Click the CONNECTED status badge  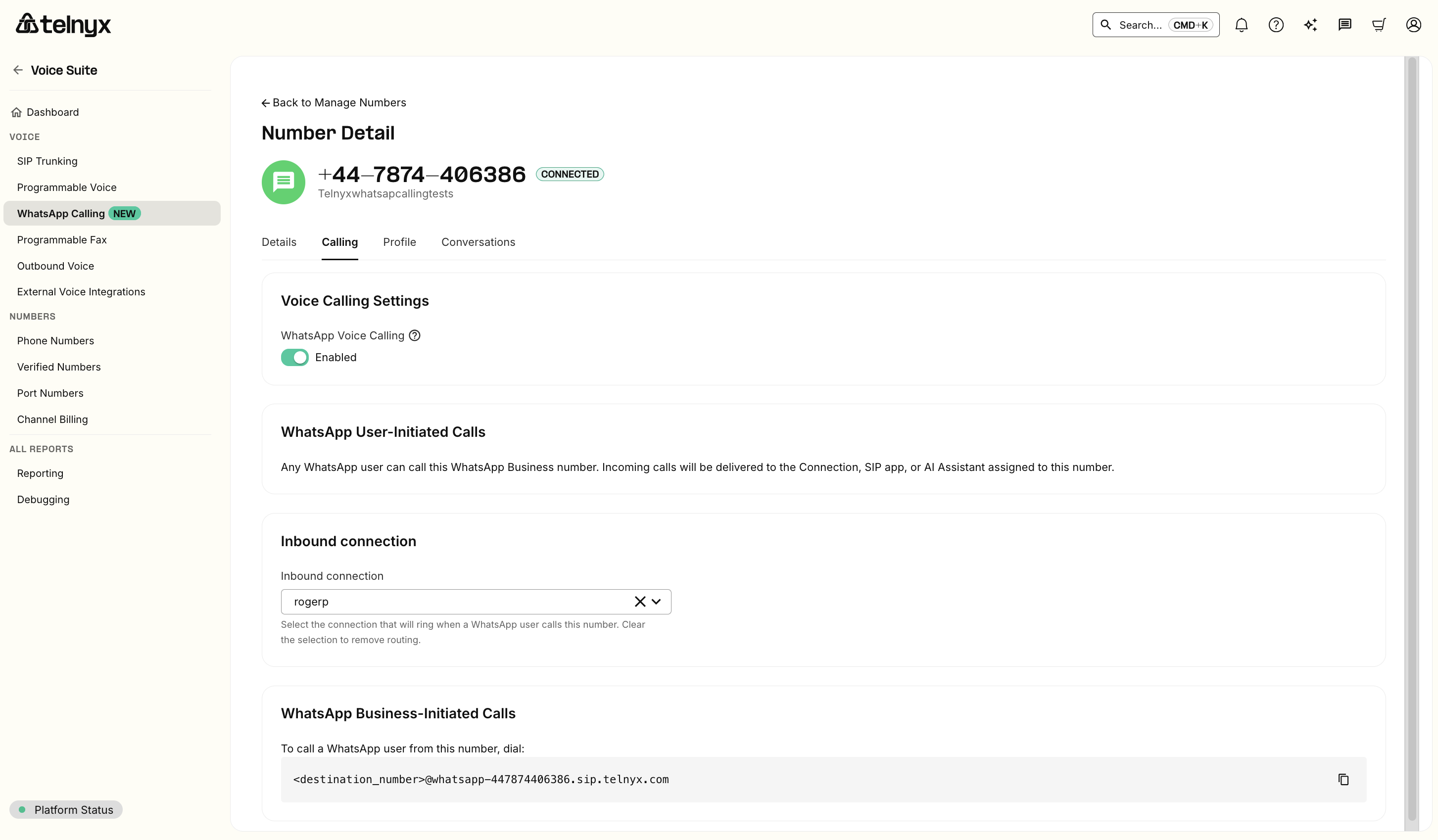570,174
